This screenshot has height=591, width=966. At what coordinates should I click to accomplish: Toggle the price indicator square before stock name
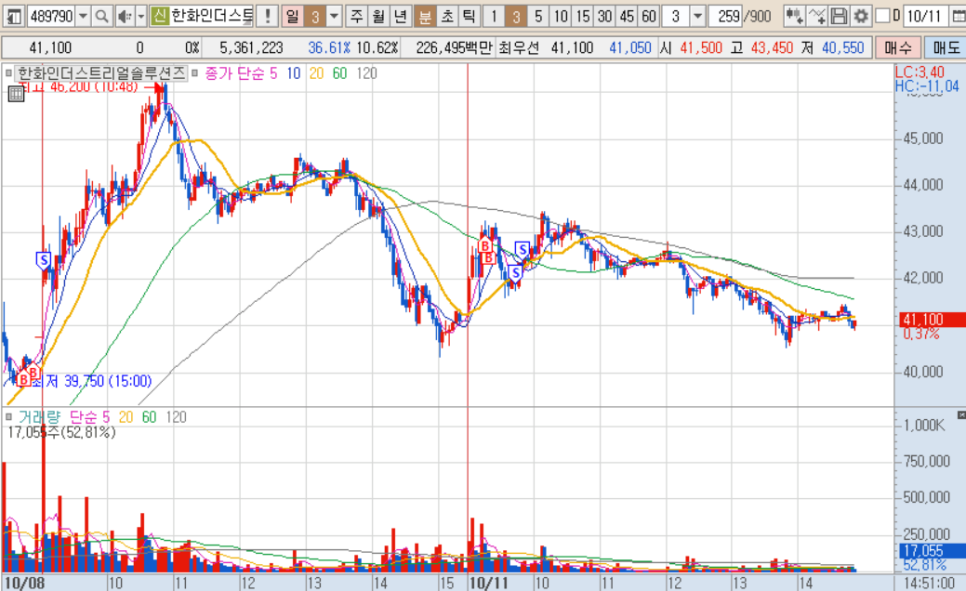(x=8, y=73)
